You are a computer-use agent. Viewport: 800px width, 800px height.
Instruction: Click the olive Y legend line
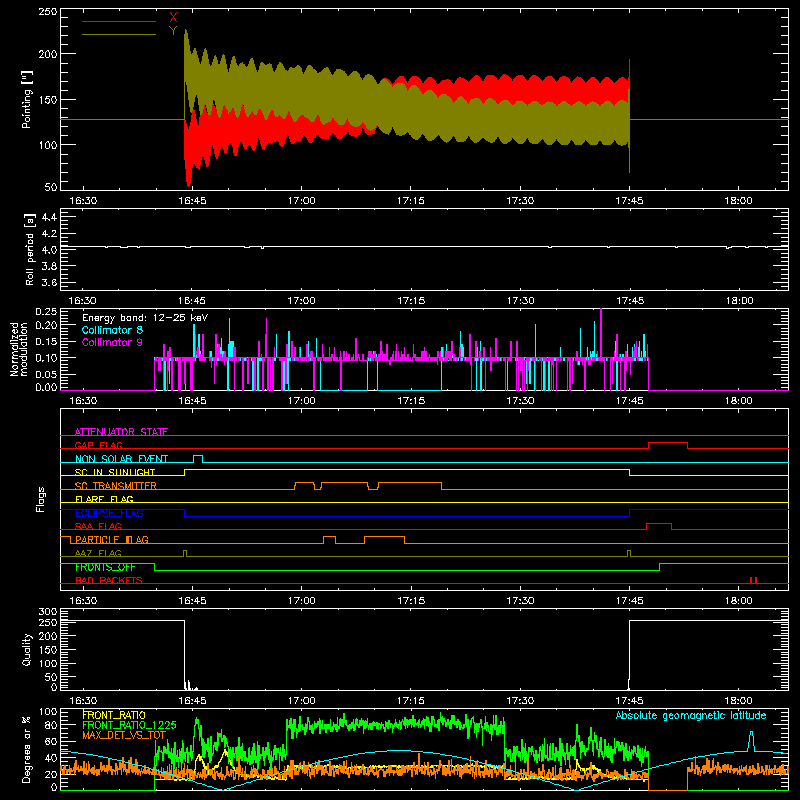[x=119, y=34]
